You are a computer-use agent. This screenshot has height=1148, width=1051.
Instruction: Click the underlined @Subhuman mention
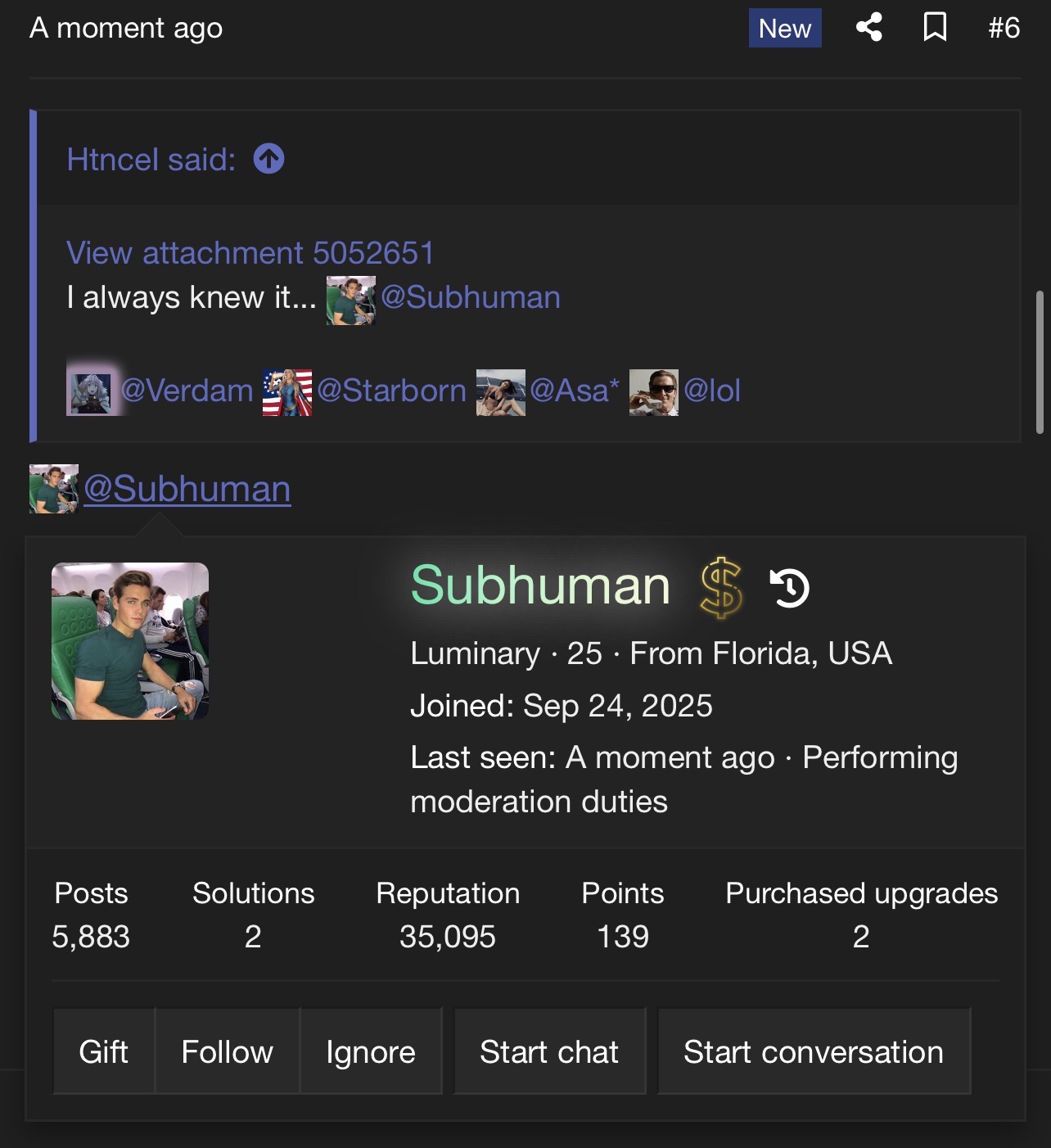(x=187, y=489)
